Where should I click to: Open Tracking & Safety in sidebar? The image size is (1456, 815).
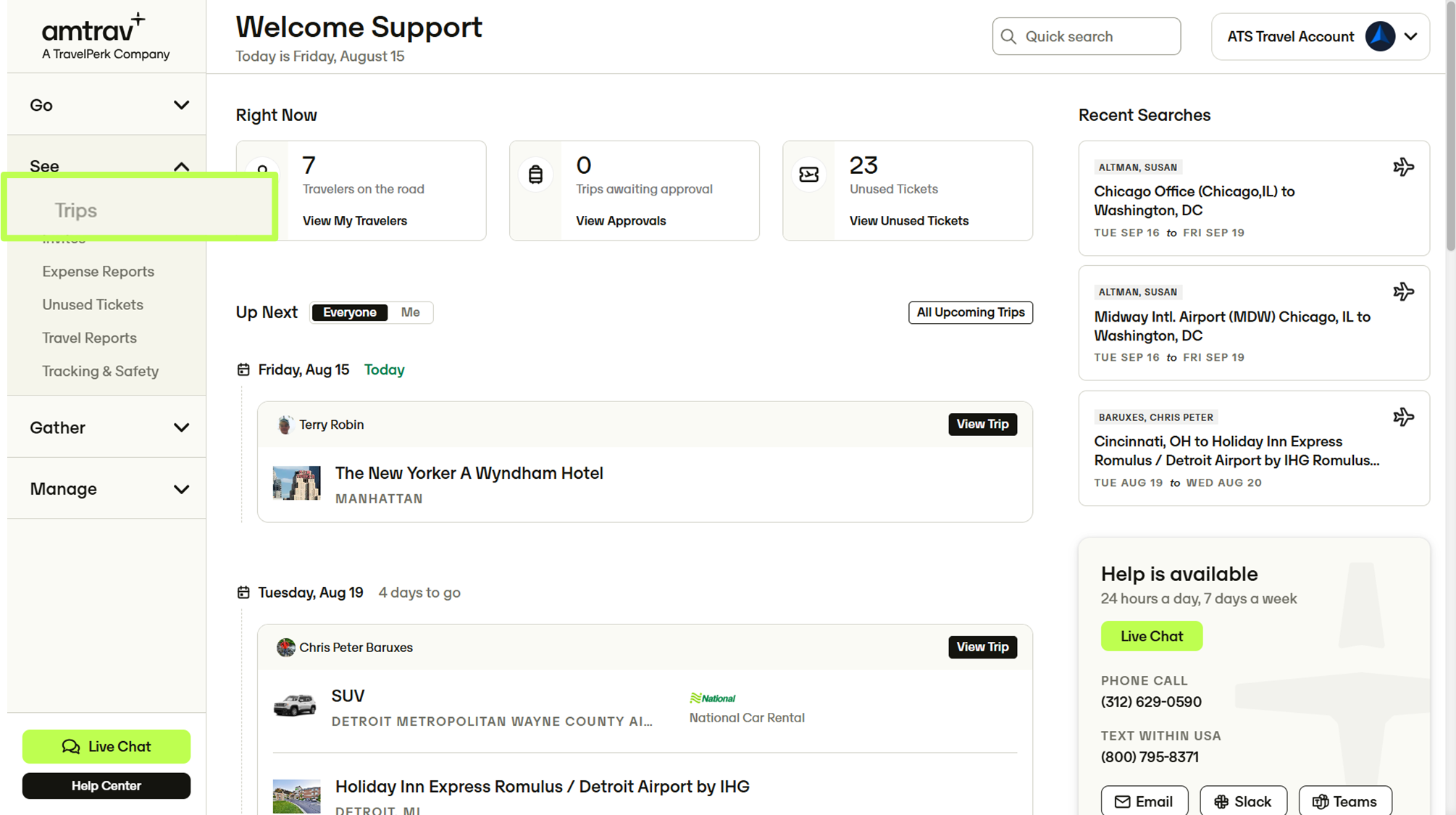tap(100, 371)
